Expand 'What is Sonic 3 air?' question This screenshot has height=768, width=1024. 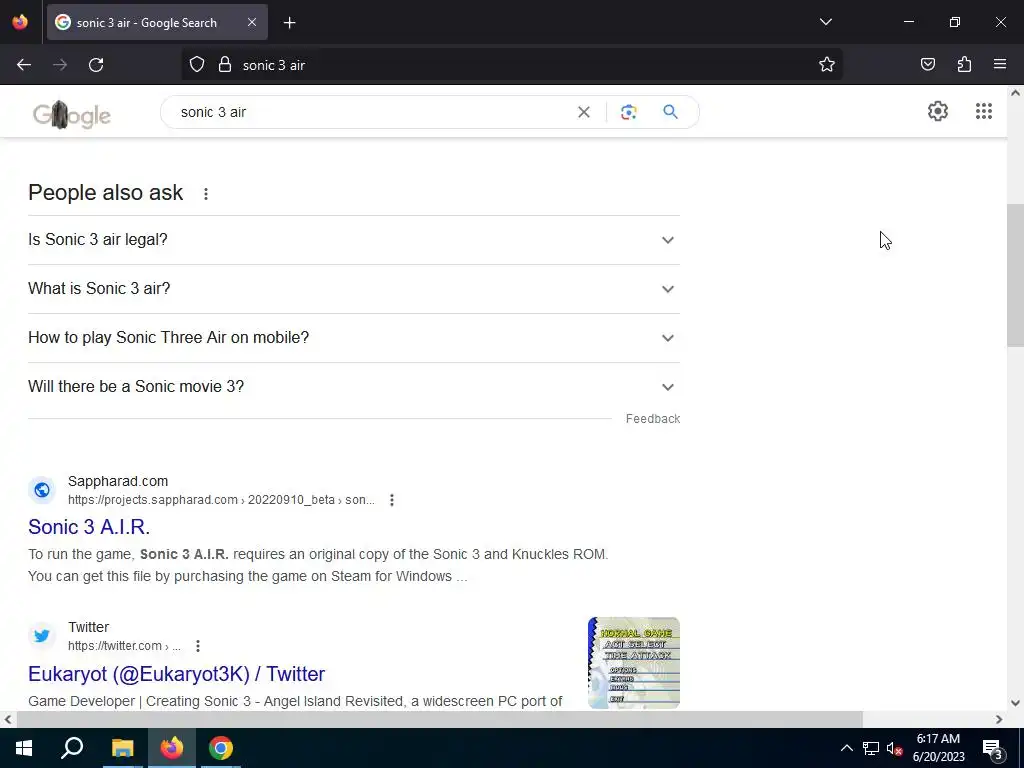click(x=354, y=289)
